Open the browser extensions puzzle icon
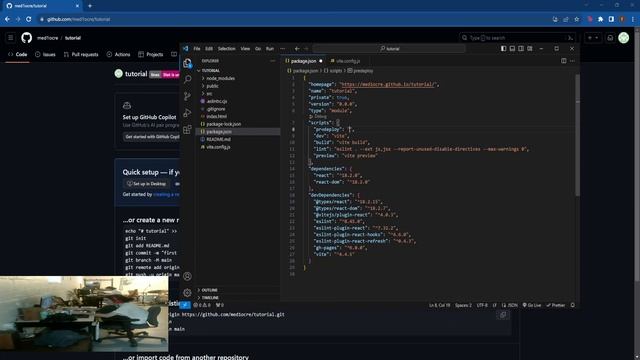The image size is (640, 360). [x=600, y=19]
